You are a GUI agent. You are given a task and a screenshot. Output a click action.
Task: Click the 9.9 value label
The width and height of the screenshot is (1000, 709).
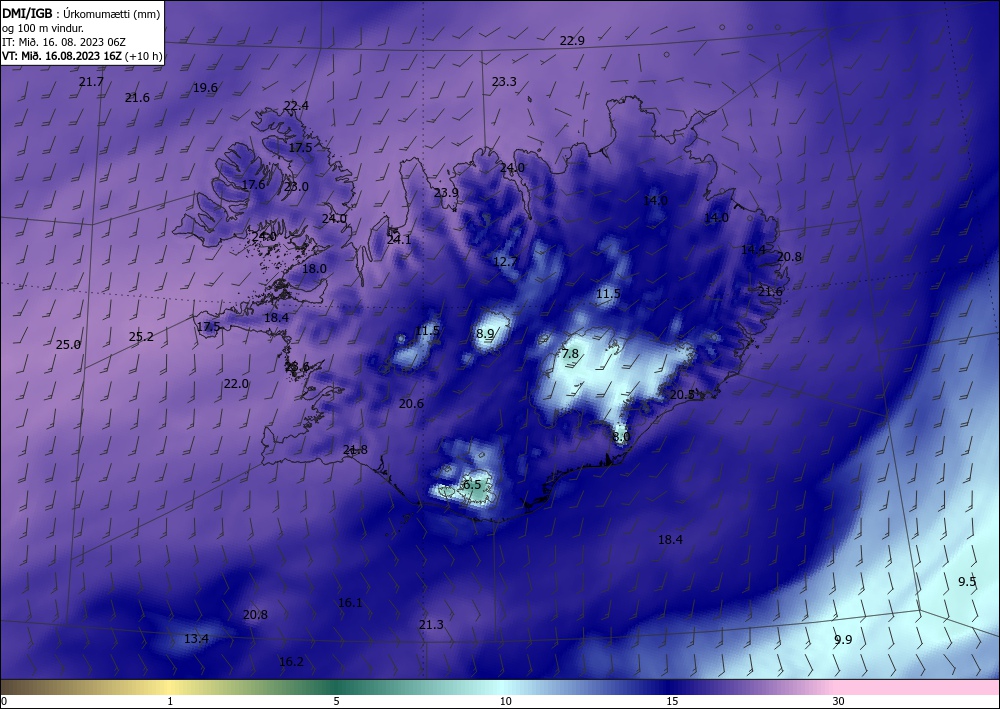843,640
